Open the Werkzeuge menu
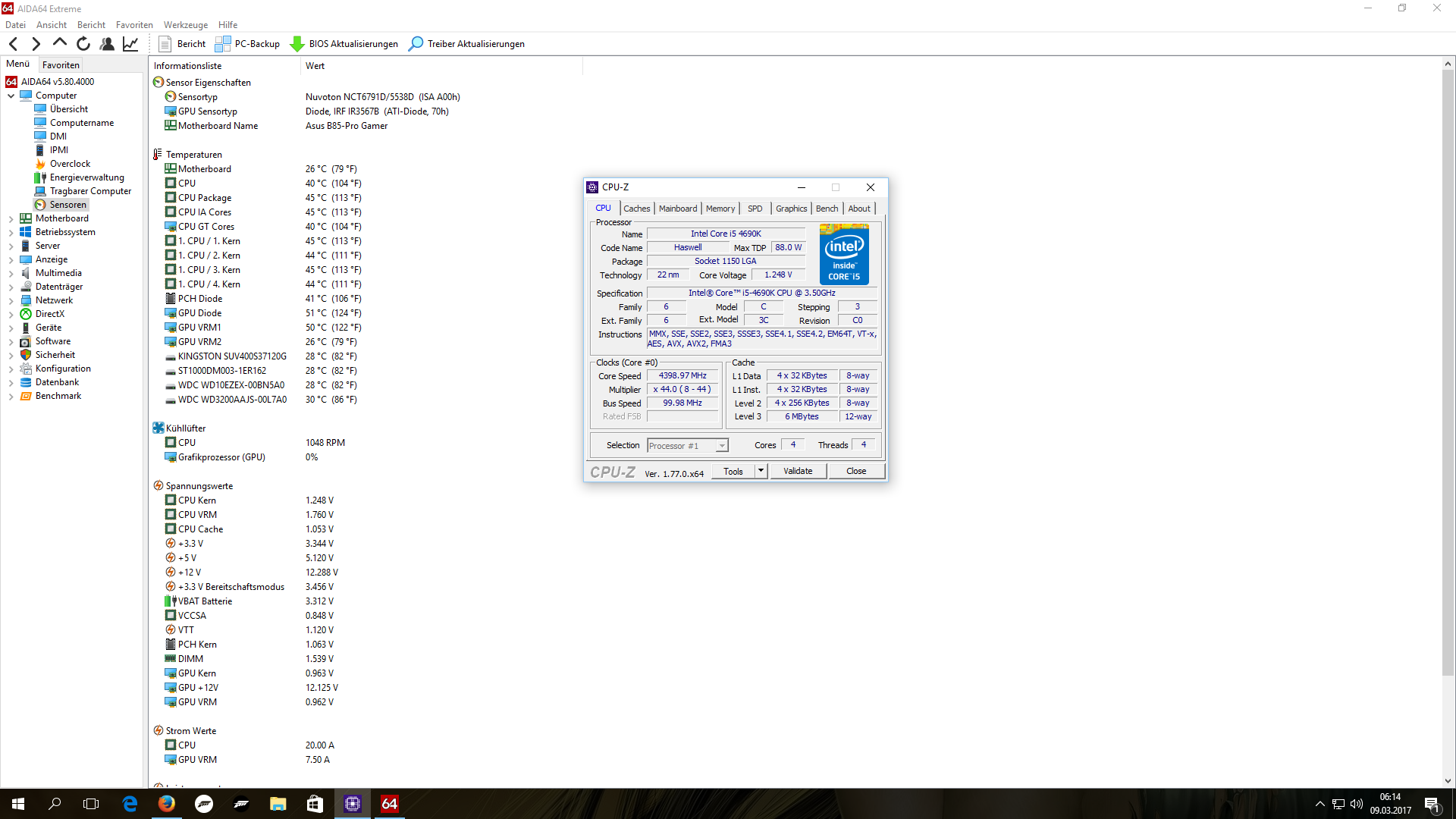The image size is (1456, 819). [185, 25]
